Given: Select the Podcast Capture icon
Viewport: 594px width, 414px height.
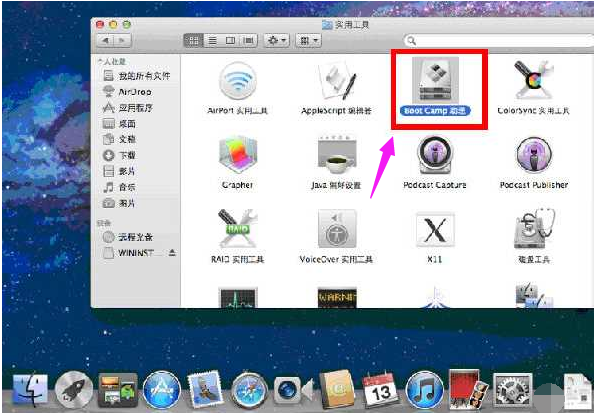Looking at the screenshot, I should pos(435,155).
